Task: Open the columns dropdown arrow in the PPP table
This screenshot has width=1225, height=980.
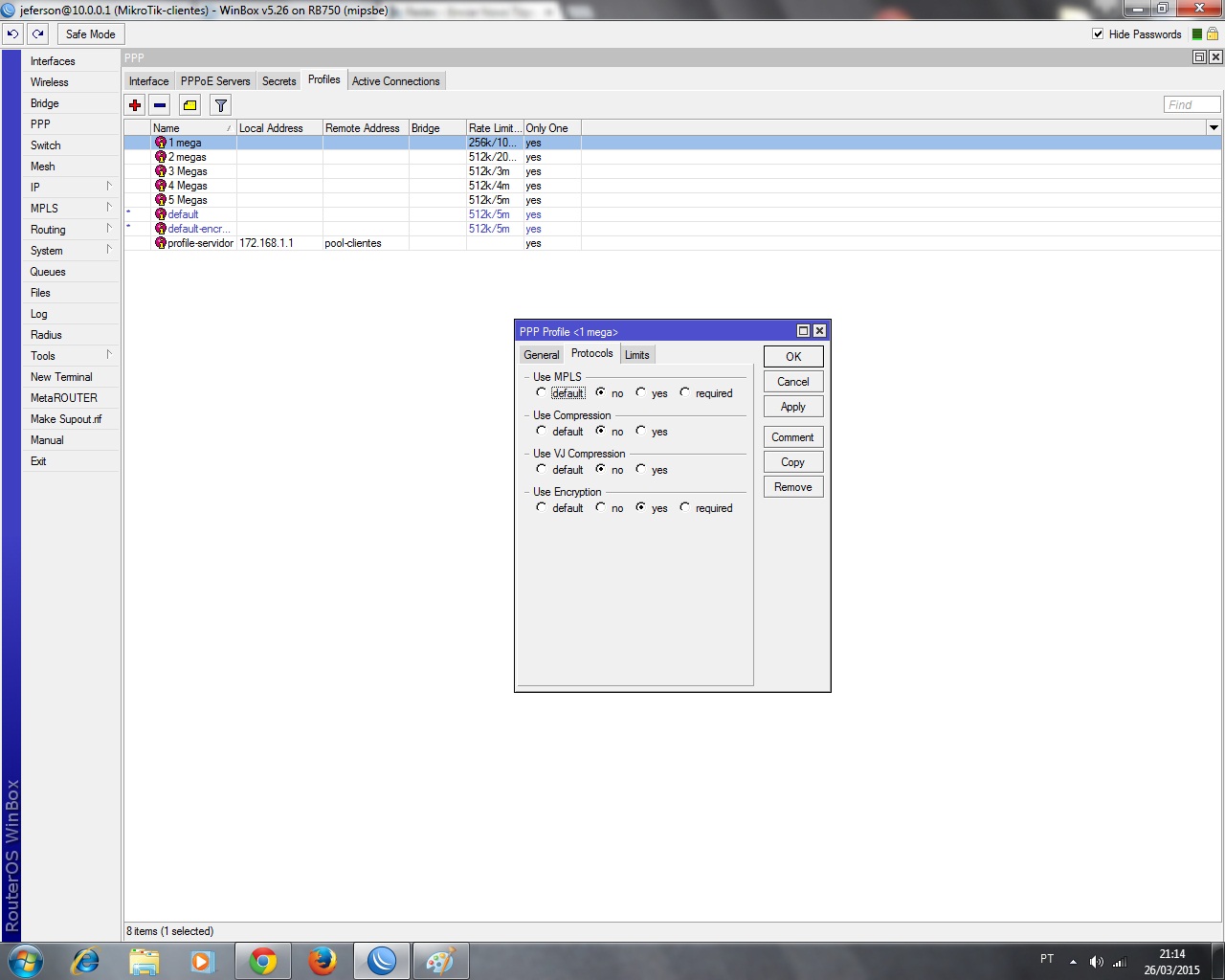Action: 1214,127
